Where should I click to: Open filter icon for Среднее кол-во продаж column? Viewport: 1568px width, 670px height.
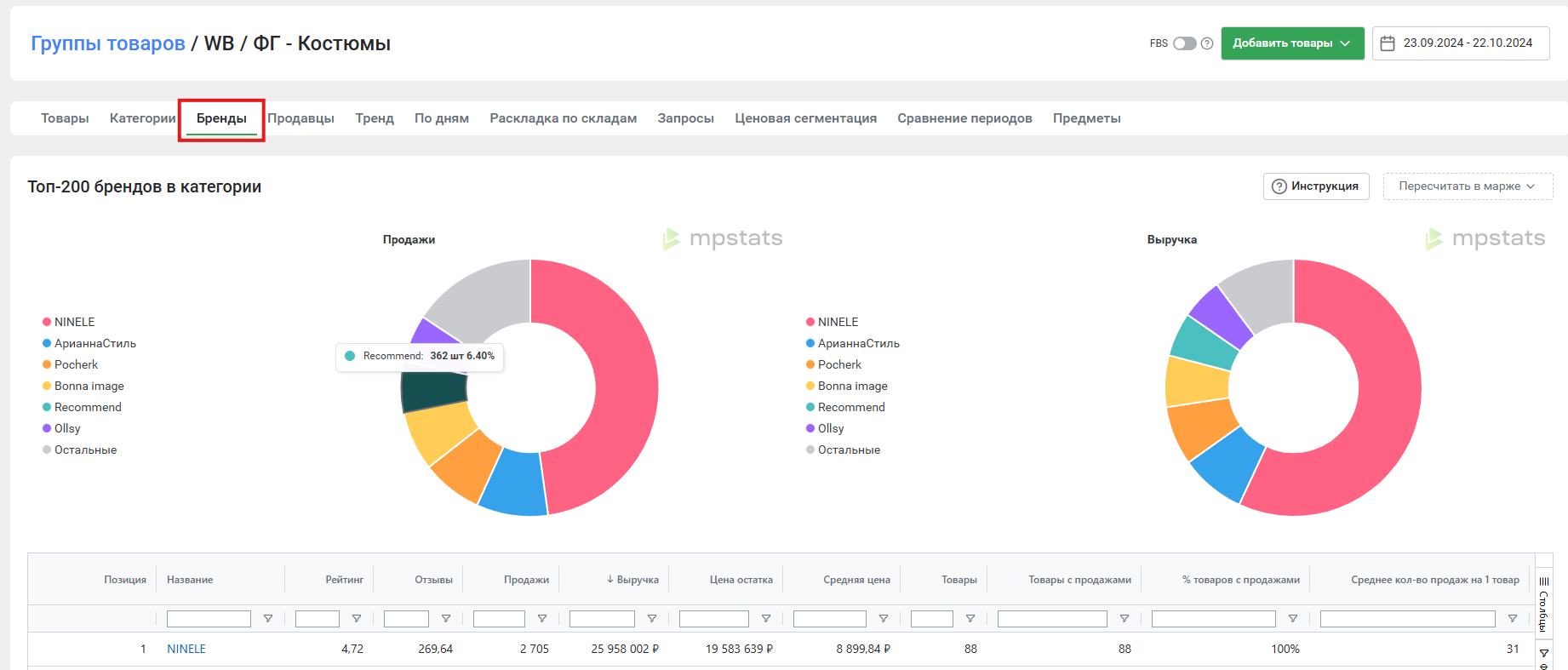click(x=1513, y=619)
